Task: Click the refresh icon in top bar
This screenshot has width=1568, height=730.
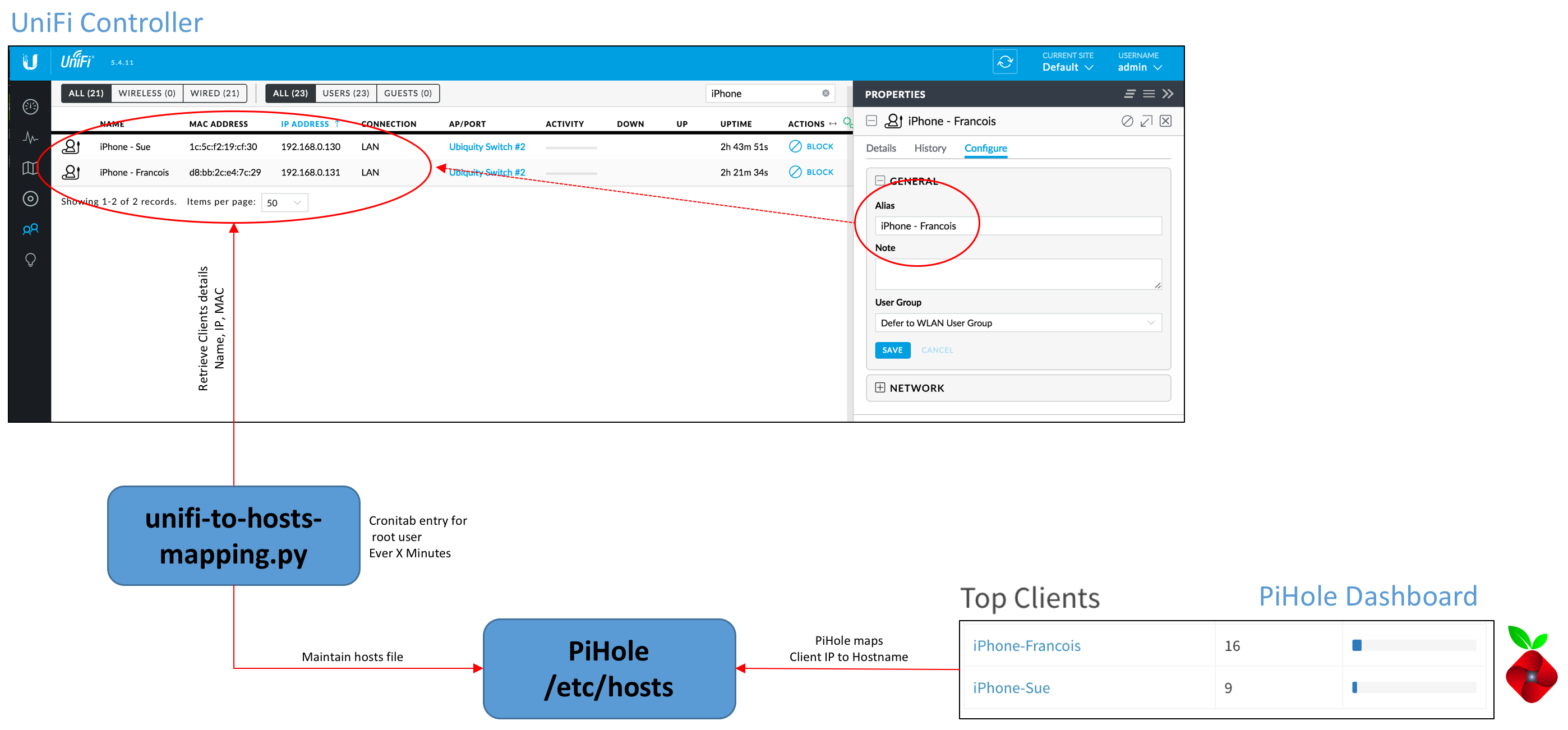Action: pyautogui.click(x=1005, y=62)
